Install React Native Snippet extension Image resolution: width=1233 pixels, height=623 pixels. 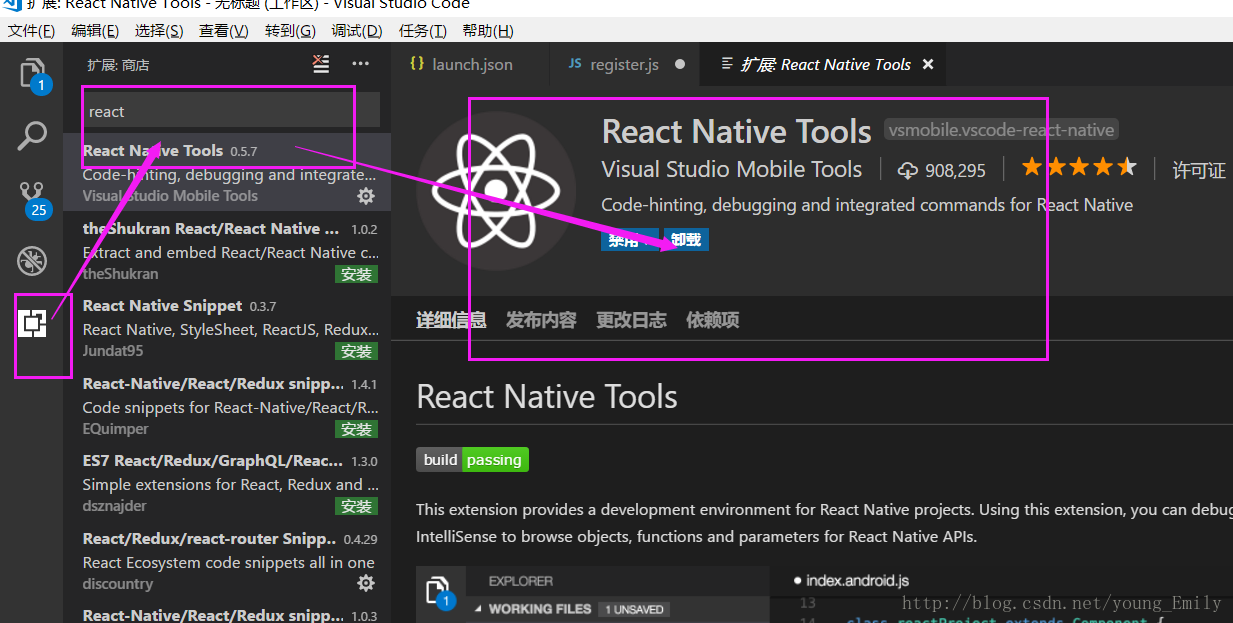coord(356,351)
